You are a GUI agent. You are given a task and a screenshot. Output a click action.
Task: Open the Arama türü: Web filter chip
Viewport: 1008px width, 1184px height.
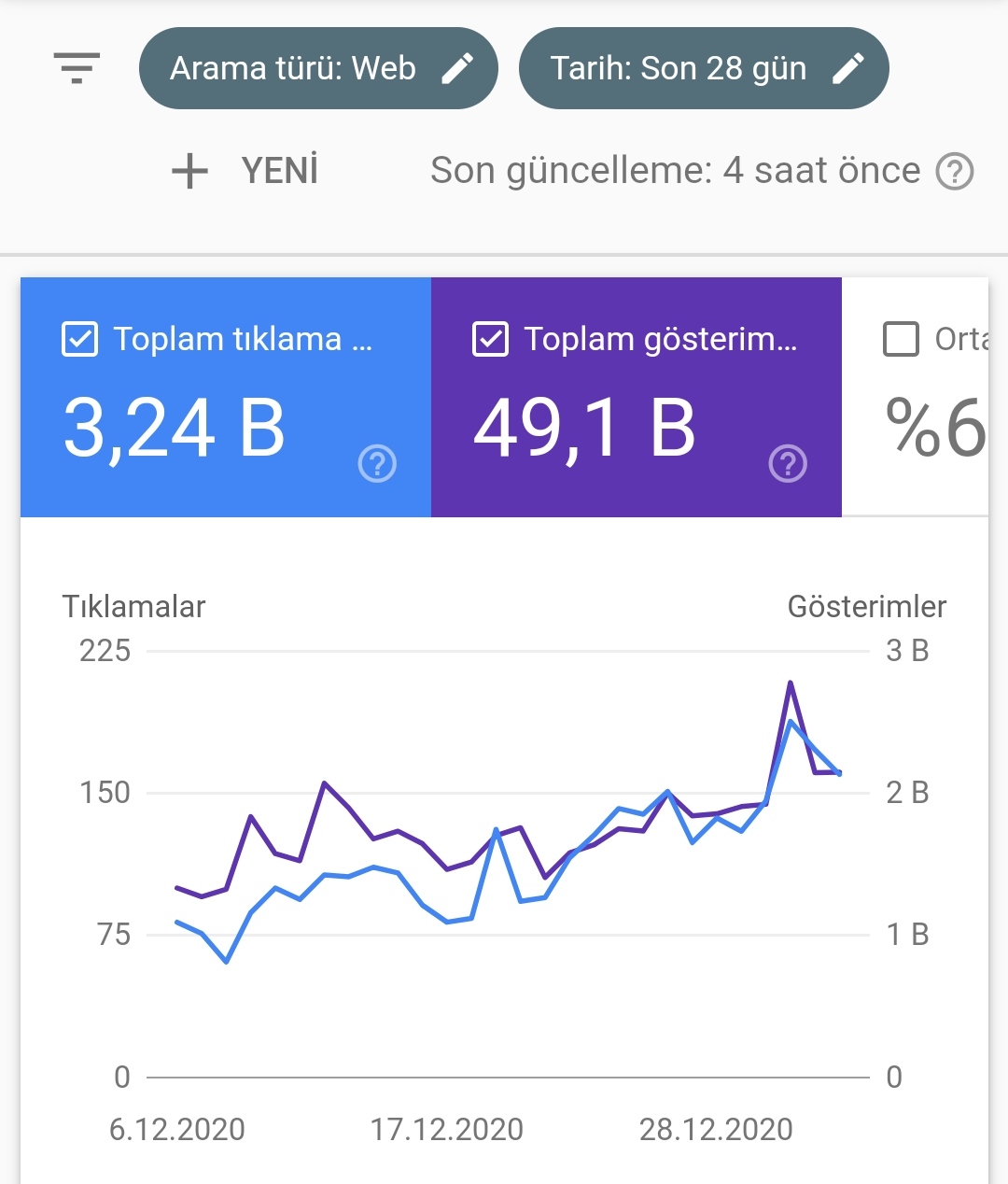pos(318,68)
